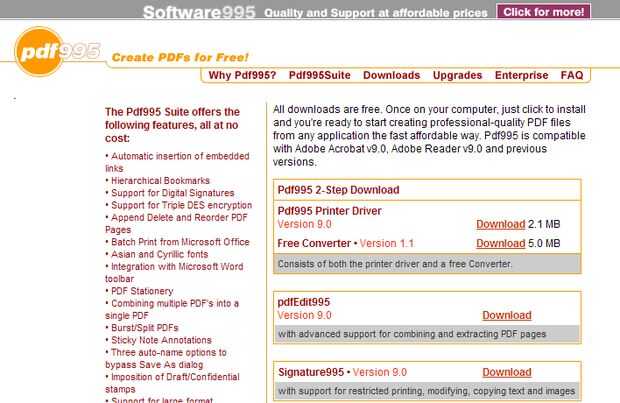Click the pdf995 orange logo
The height and width of the screenshot is (403, 620).
[57, 51]
